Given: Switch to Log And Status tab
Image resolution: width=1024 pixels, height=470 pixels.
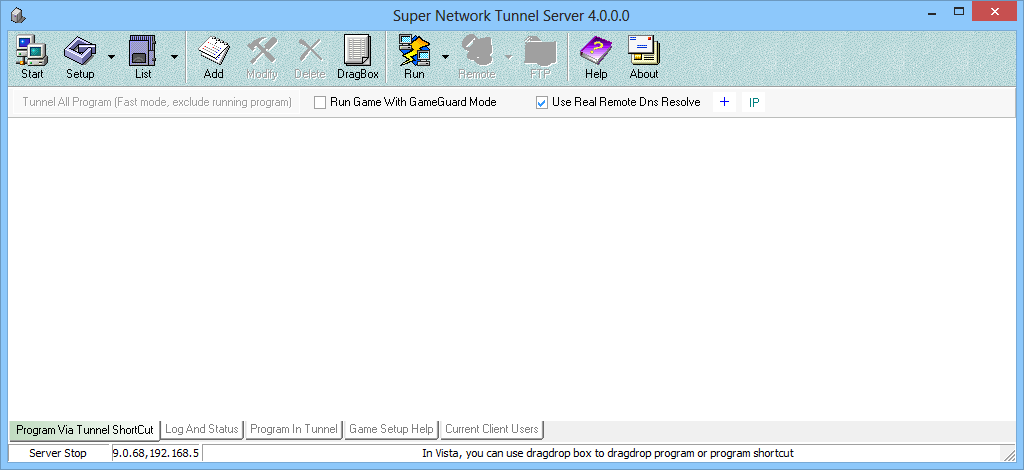Looking at the screenshot, I should point(202,430).
